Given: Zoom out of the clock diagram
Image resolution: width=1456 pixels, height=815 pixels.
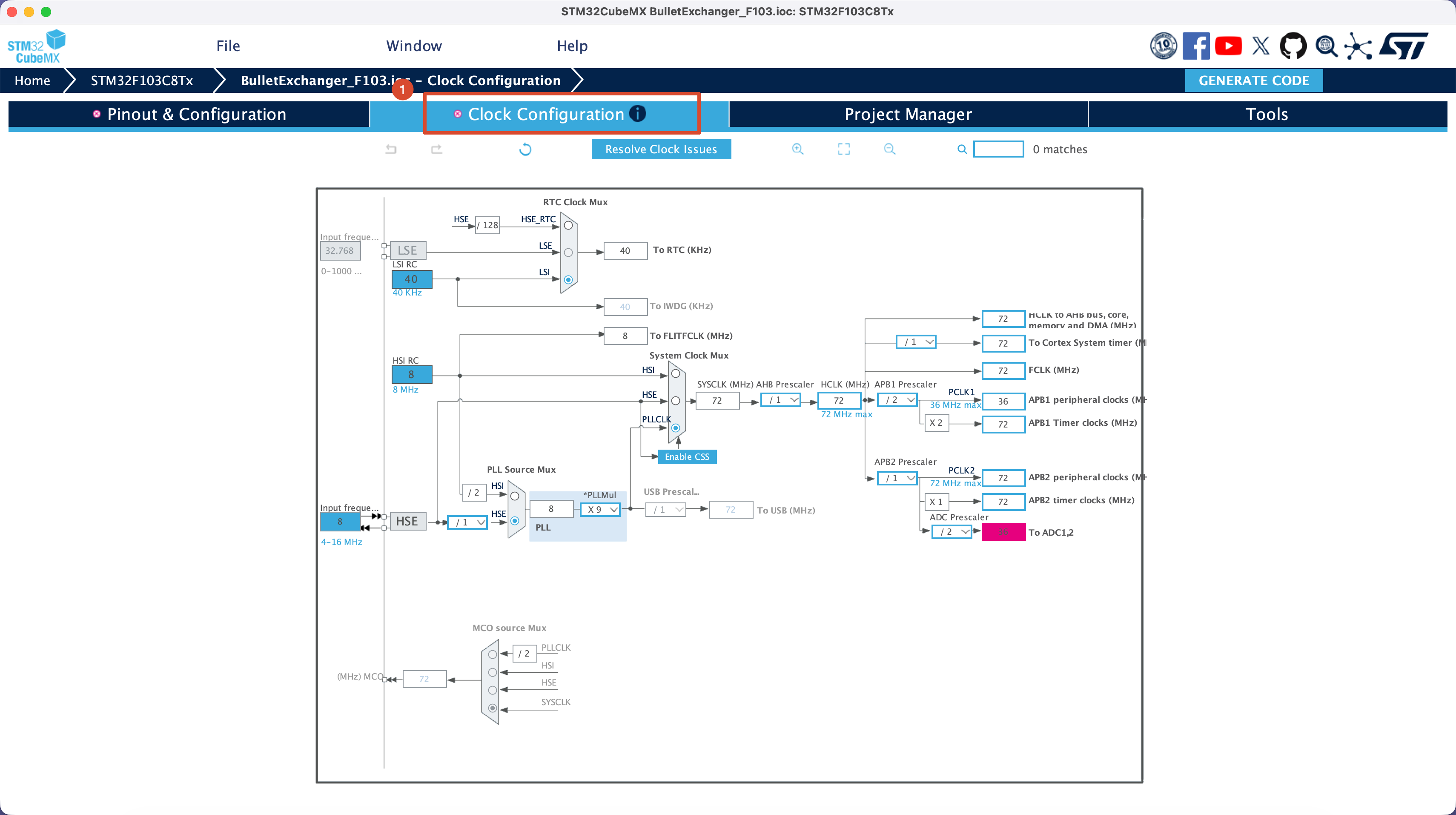Looking at the screenshot, I should coord(889,149).
